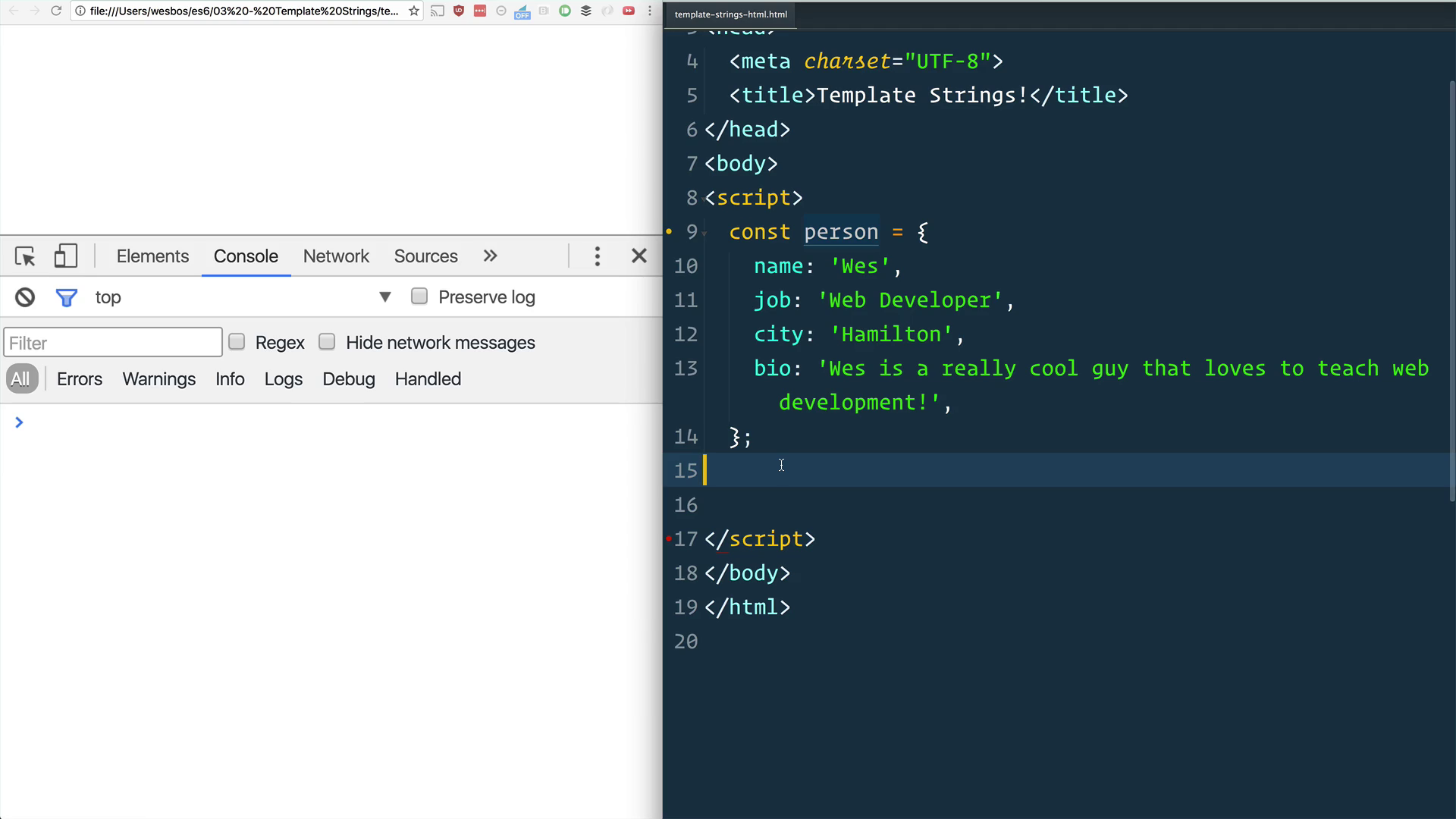Open the site info icon in the address bar
This screenshot has width=1456, height=819.
80,11
